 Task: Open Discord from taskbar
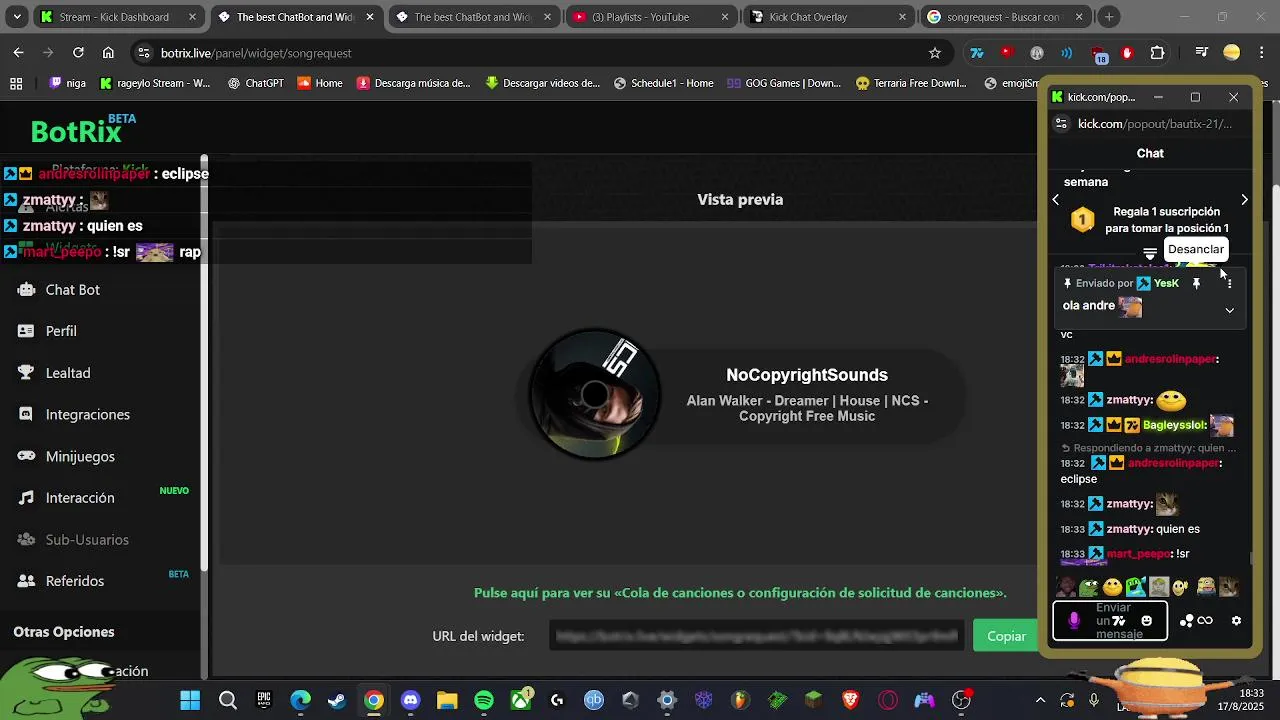(410, 700)
